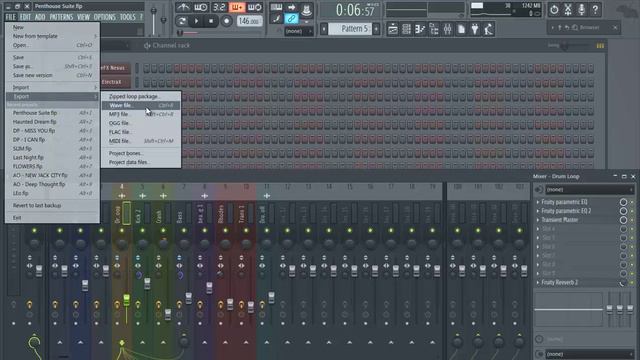The height and width of the screenshot is (360, 640).
Task: Click the question mark help icon
Action: (596, 9)
